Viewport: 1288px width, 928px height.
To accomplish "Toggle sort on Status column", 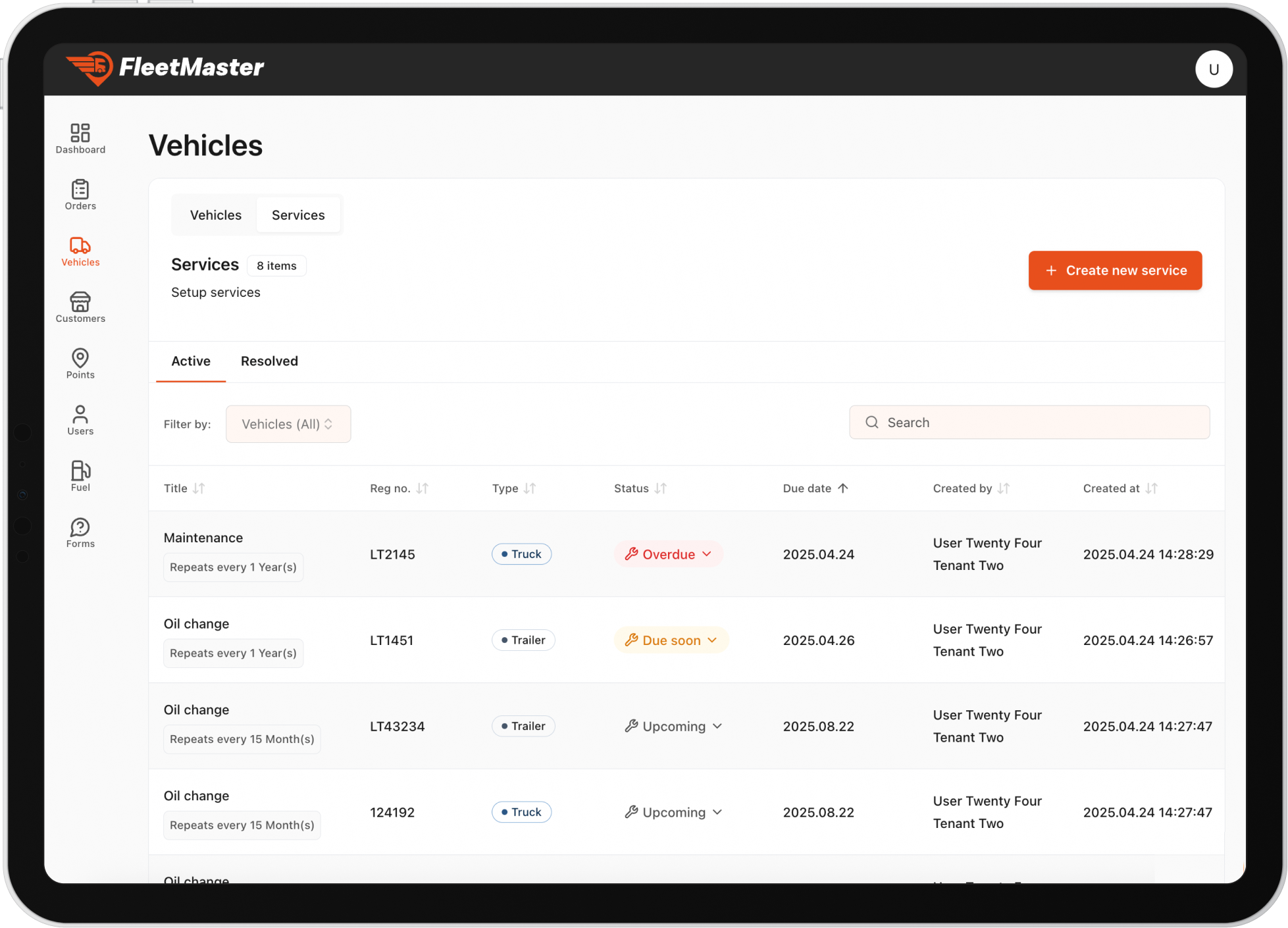I will 660,488.
